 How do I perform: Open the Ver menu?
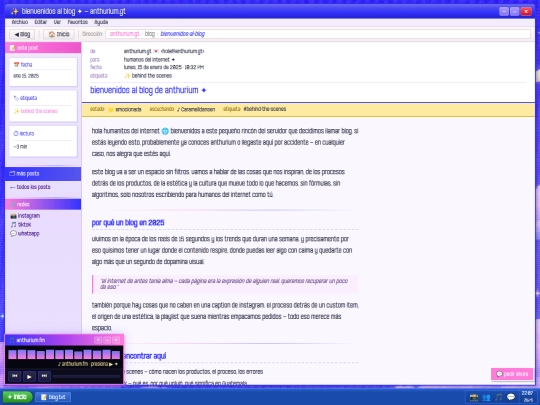[57, 22]
